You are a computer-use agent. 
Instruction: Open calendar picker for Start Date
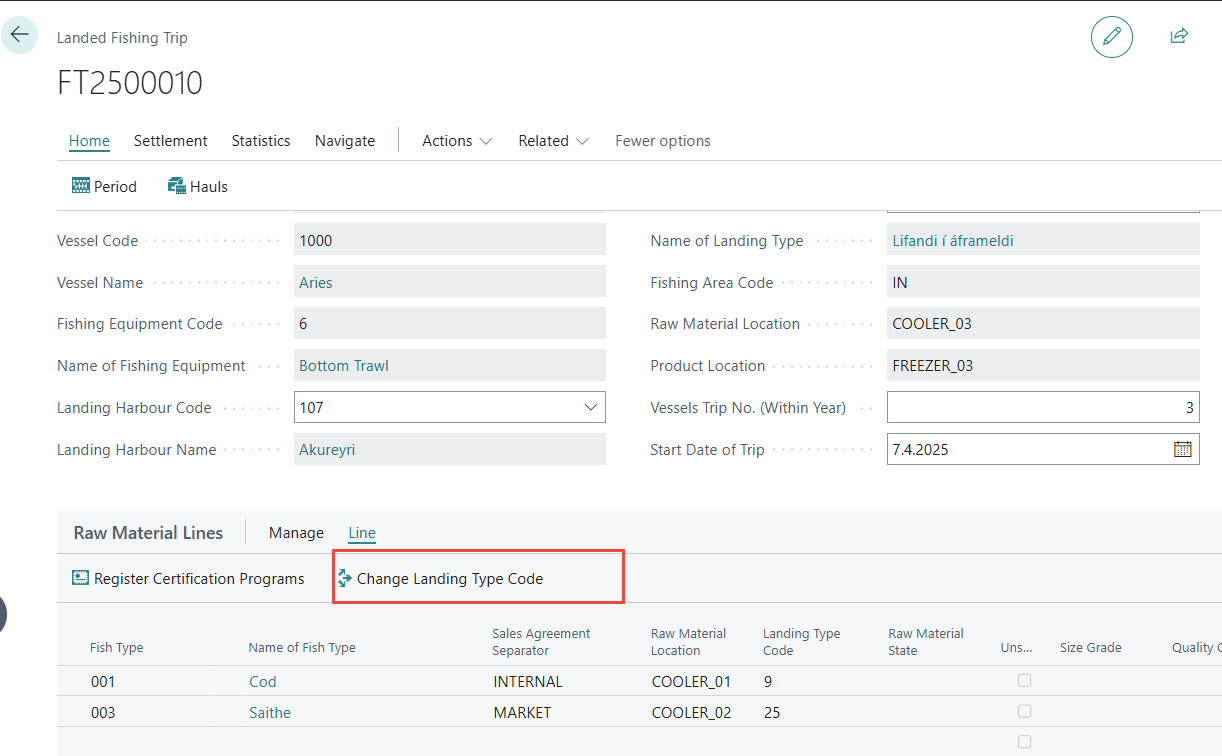[1182, 449]
